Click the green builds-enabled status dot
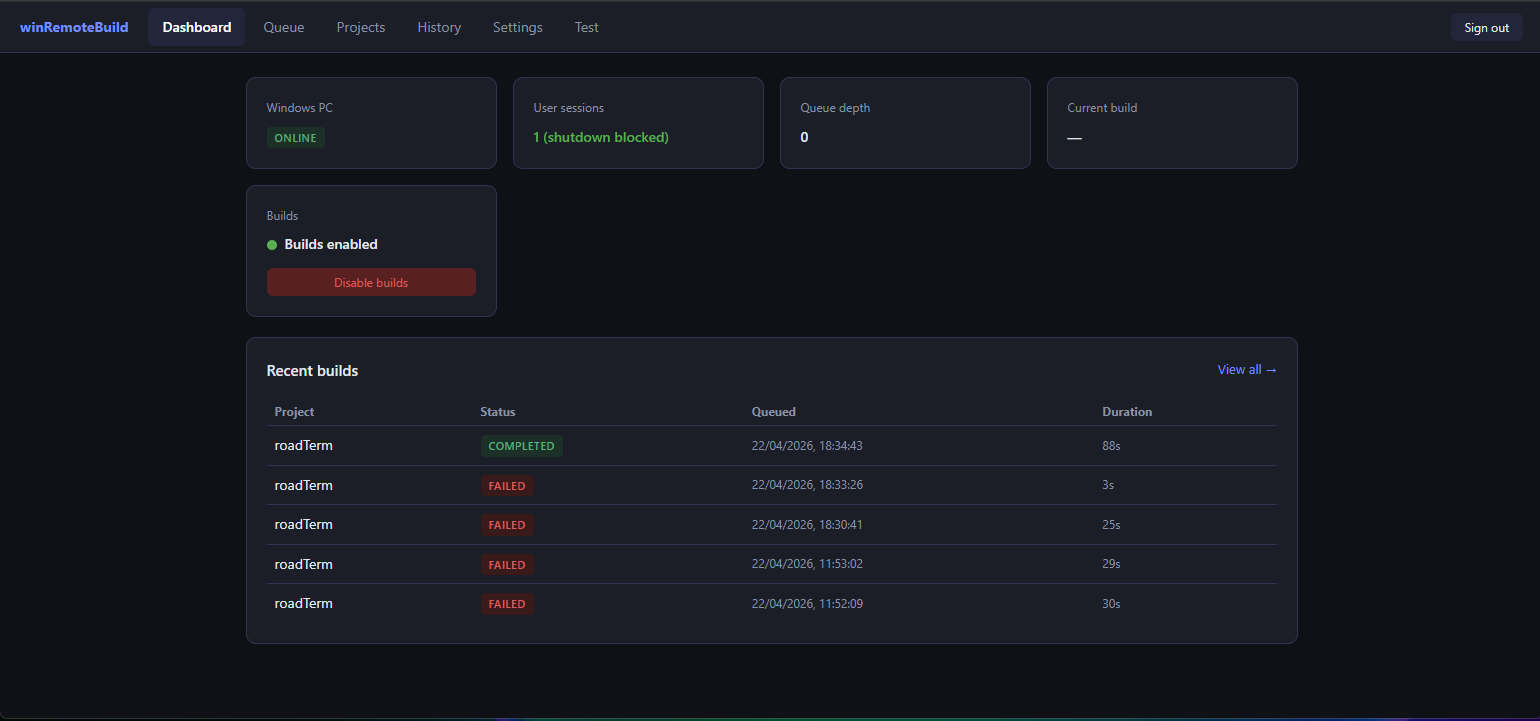 [x=271, y=244]
